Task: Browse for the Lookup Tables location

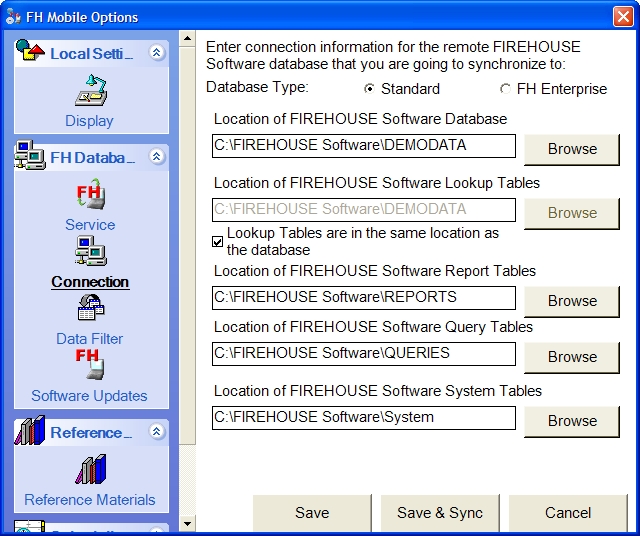Action: (572, 214)
